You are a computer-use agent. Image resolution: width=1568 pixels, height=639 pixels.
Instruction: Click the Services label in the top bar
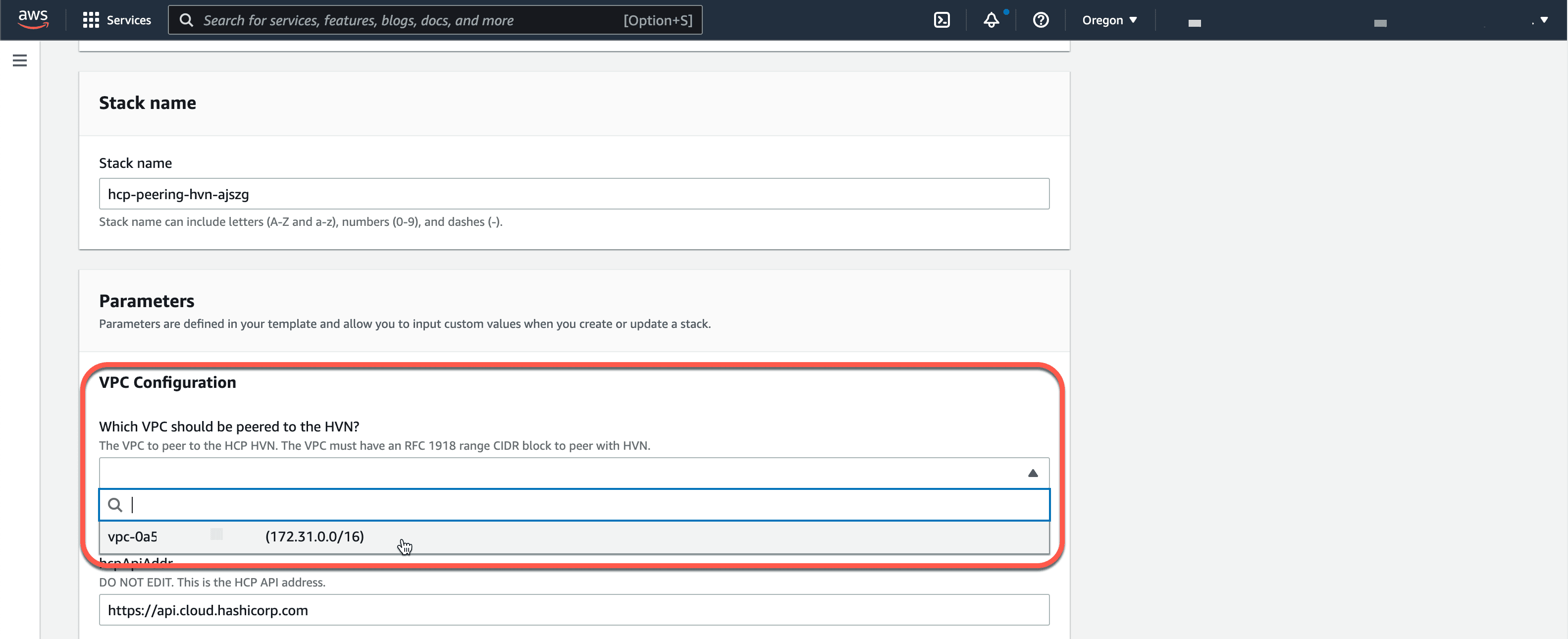click(129, 20)
